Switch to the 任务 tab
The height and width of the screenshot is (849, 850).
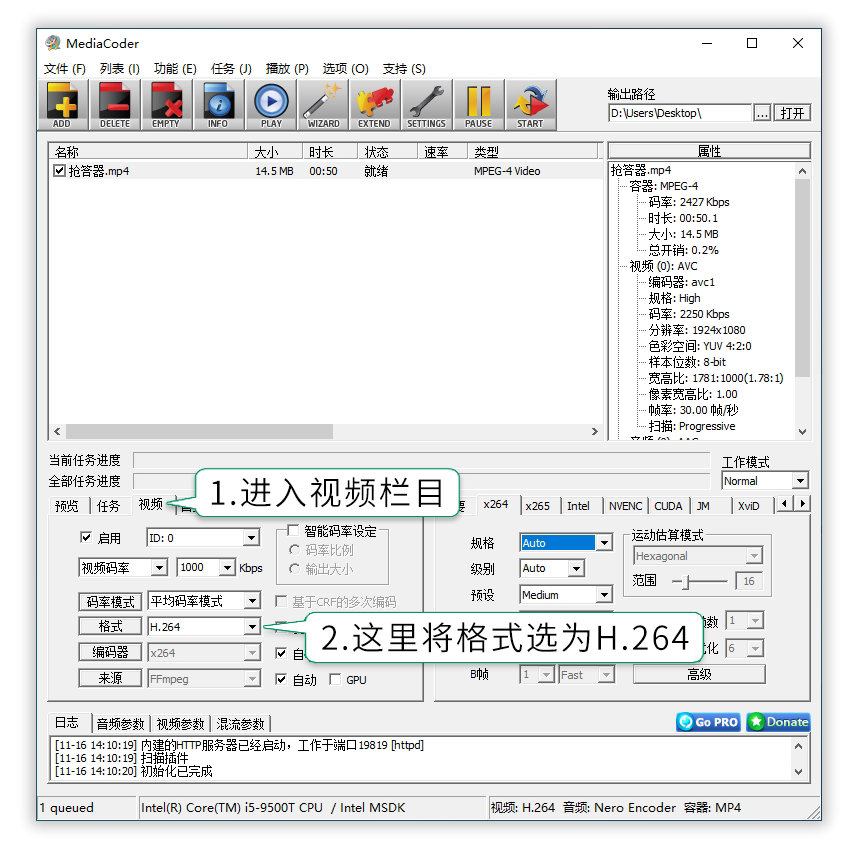[108, 506]
